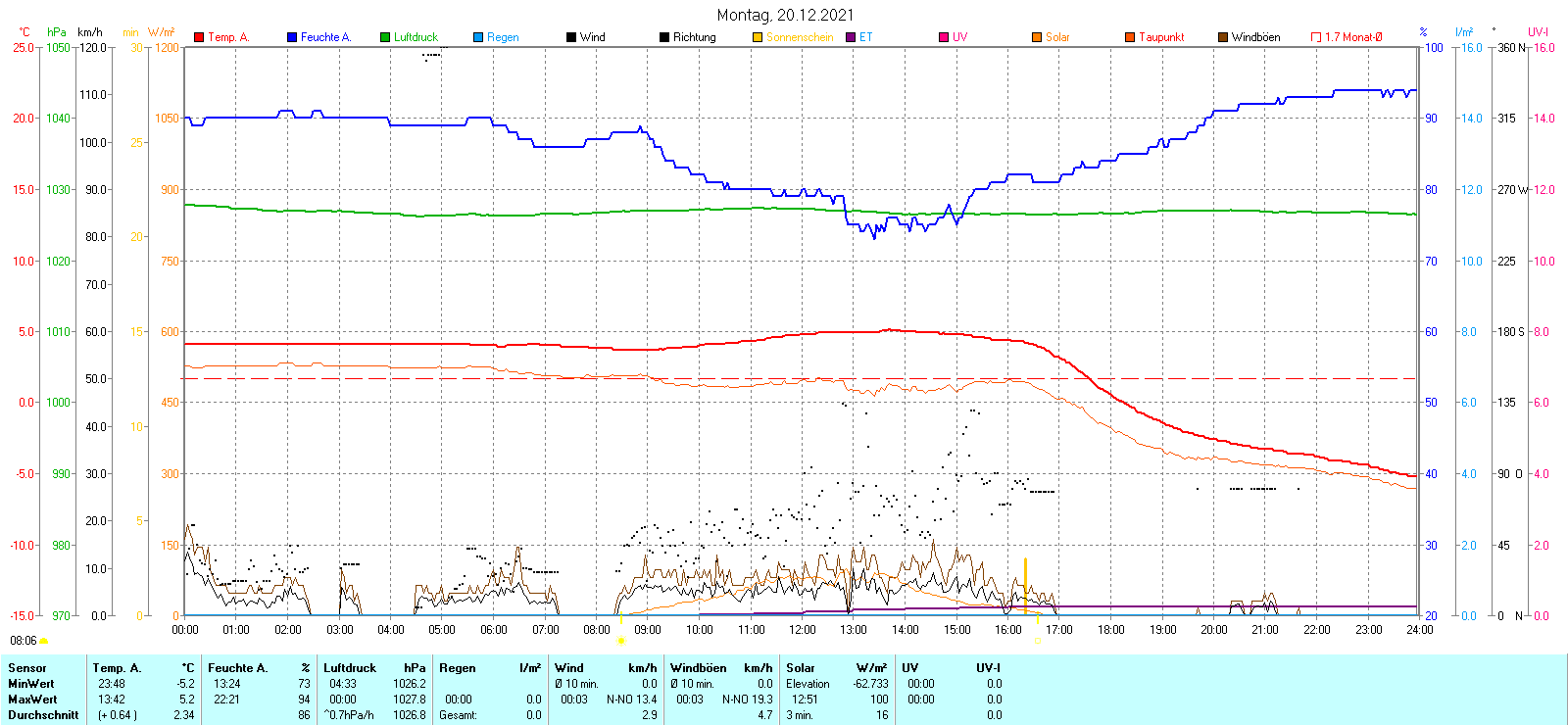
Task: Click the Durchschnitt row label
Action: pos(43,715)
